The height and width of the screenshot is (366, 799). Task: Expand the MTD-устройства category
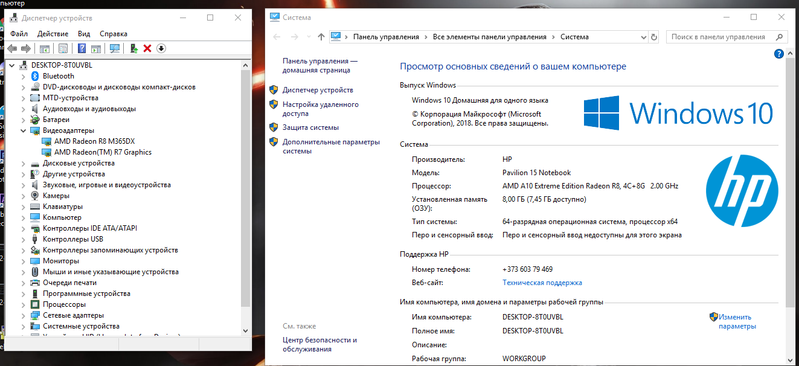pyautogui.click(x=23, y=98)
